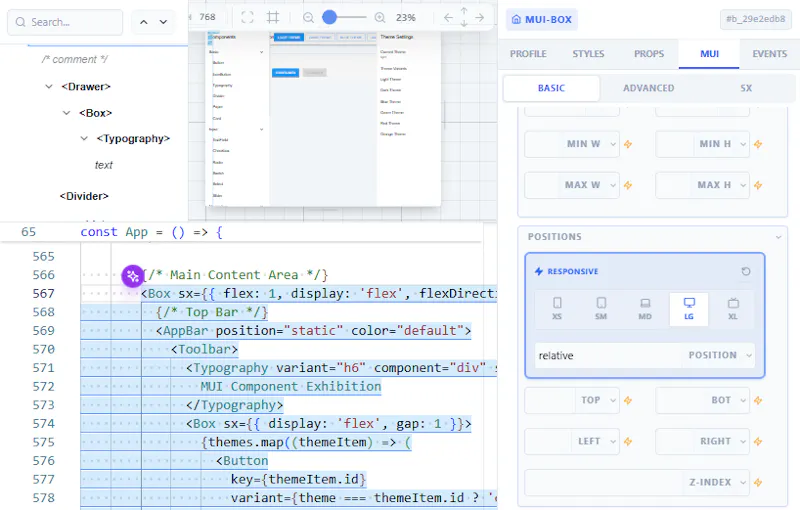Viewport: 800px width, 510px height.
Task: Switch to the EVENTS tab
Action: click(x=769, y=54)
